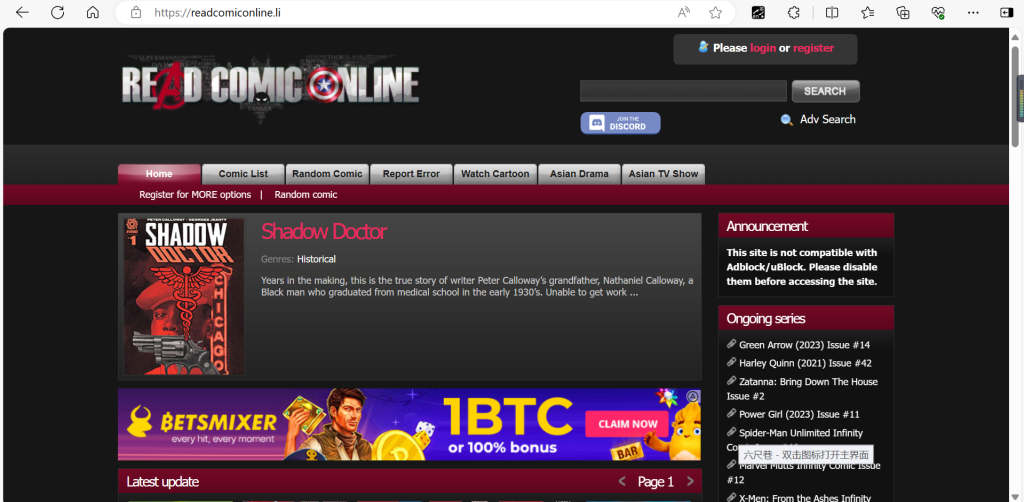Open Harley Quinn (2021) Issue #42
The height and width of the screenshot is (502, 1024).
click(805, 363)
